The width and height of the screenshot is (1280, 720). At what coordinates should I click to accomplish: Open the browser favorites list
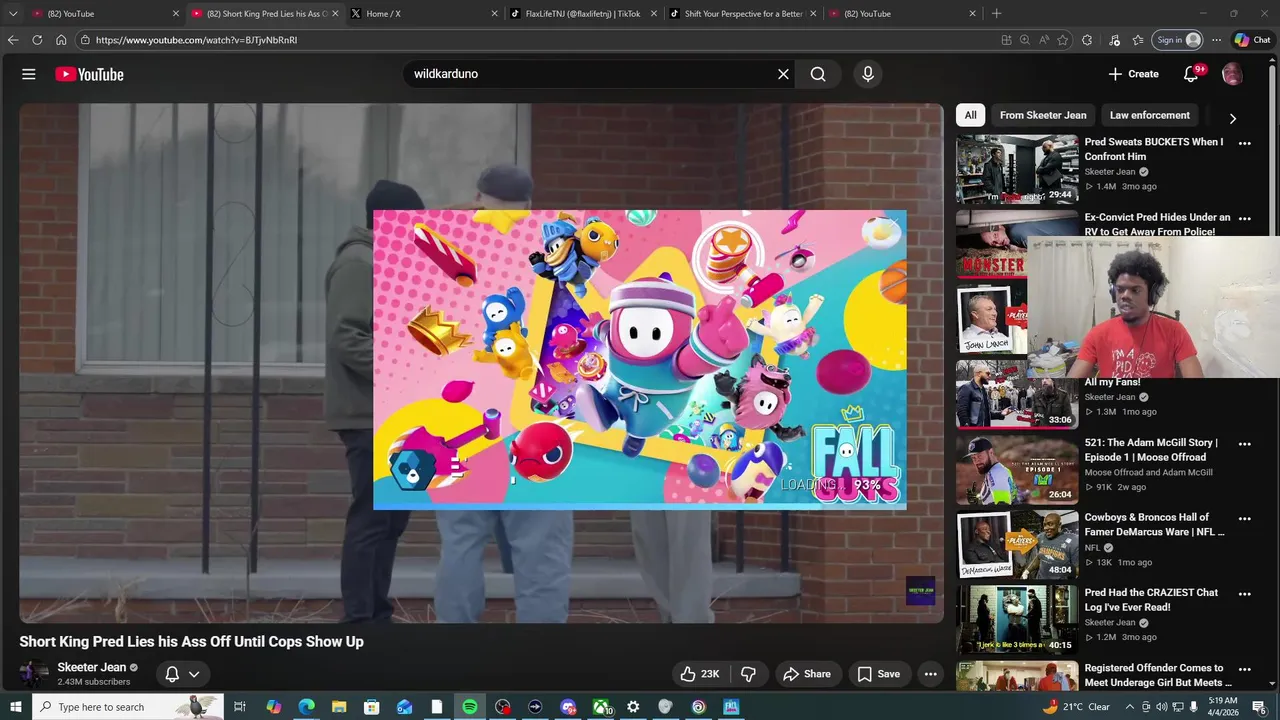pos(1138,40)
